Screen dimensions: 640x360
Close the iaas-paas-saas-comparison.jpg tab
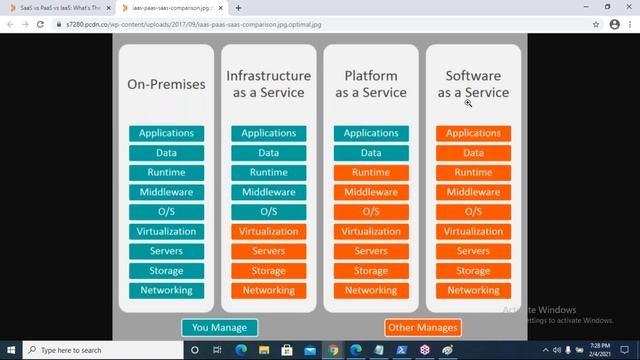[x=220, y=8]
